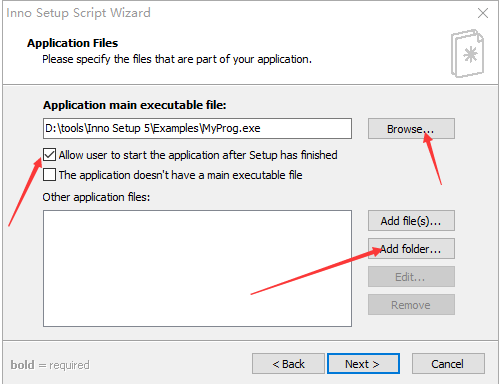Click the disabled Remove button

[411, 305]
